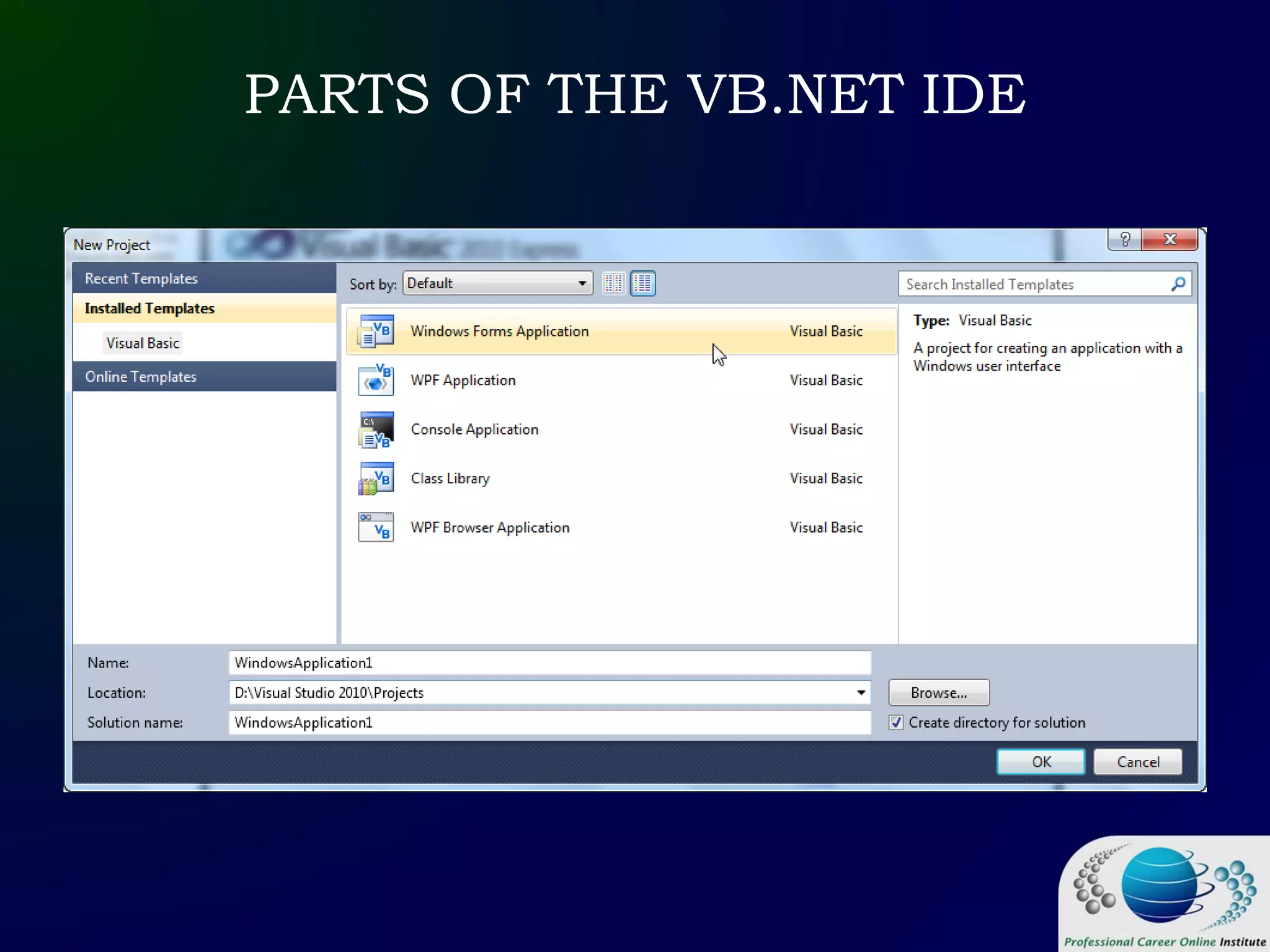Open the Sort by Default dropdown

pyautogui.click(x=498, y=283)
